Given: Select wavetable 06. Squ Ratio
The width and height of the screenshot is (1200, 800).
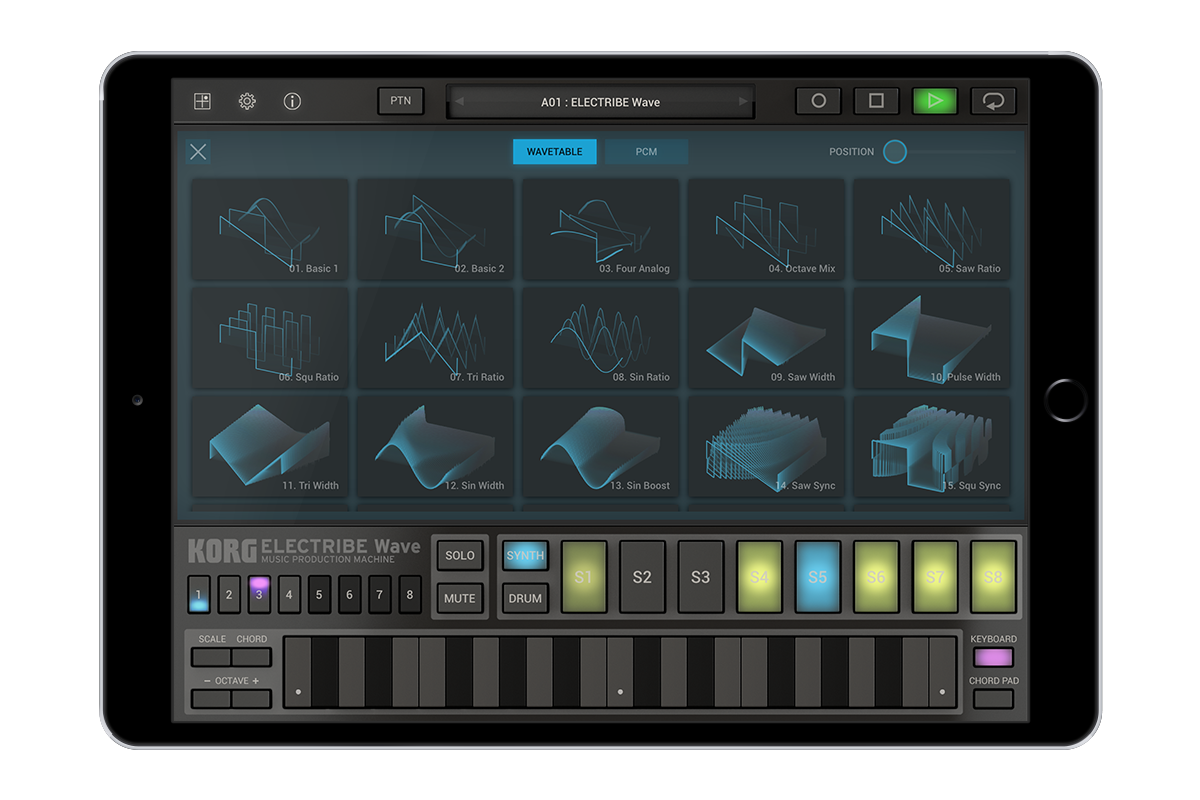Looking at the screenshot, I should [270, 338].
